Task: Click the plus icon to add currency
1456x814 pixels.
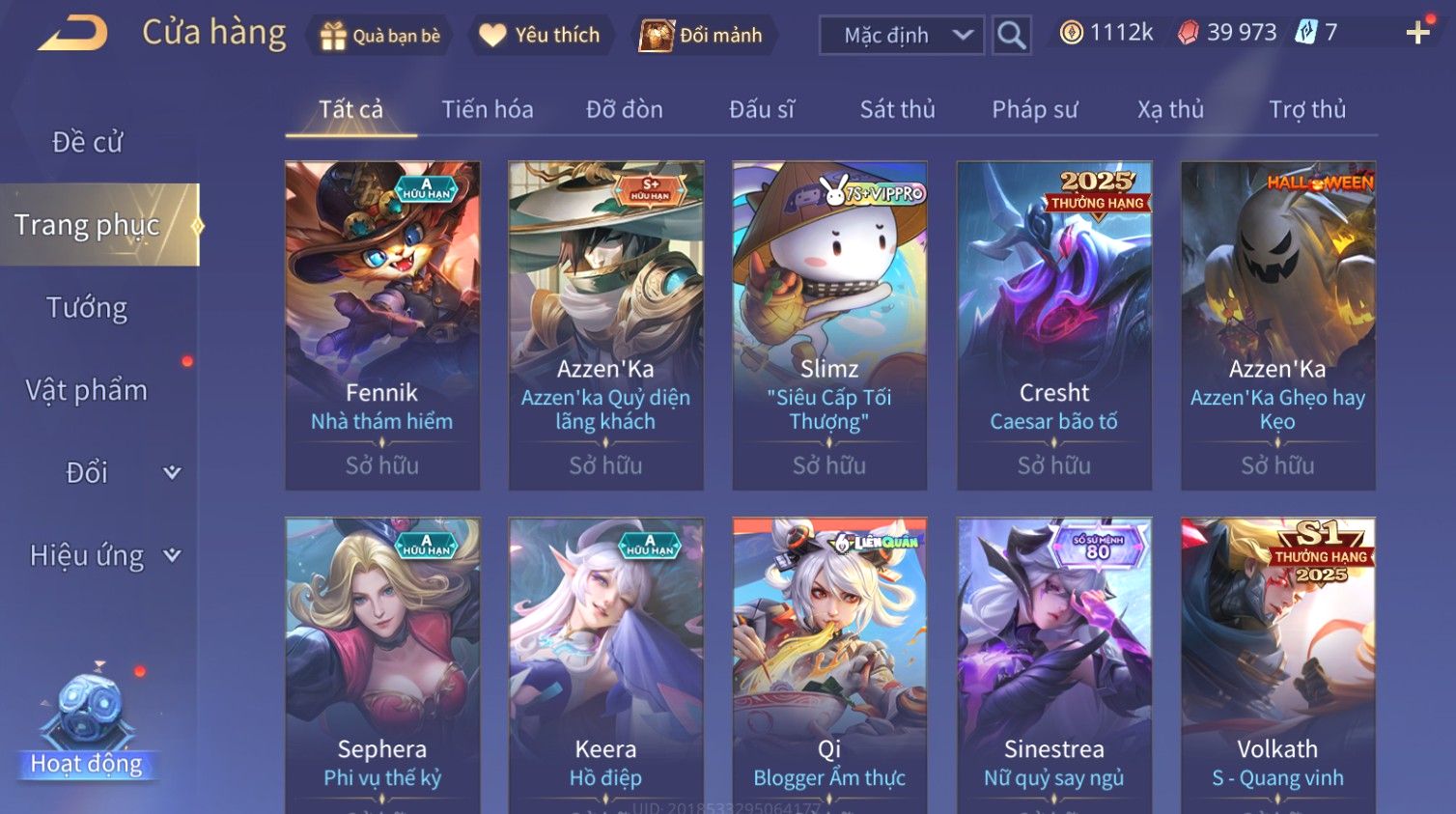Action: click(x=1417, y=32)
